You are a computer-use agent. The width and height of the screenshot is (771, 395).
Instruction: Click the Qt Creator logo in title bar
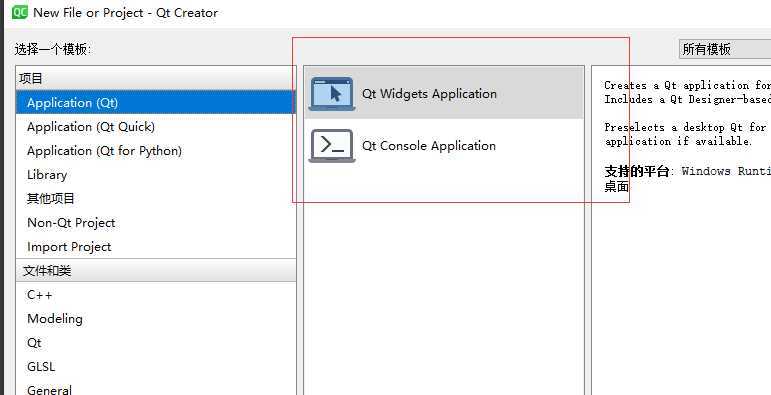20,12
